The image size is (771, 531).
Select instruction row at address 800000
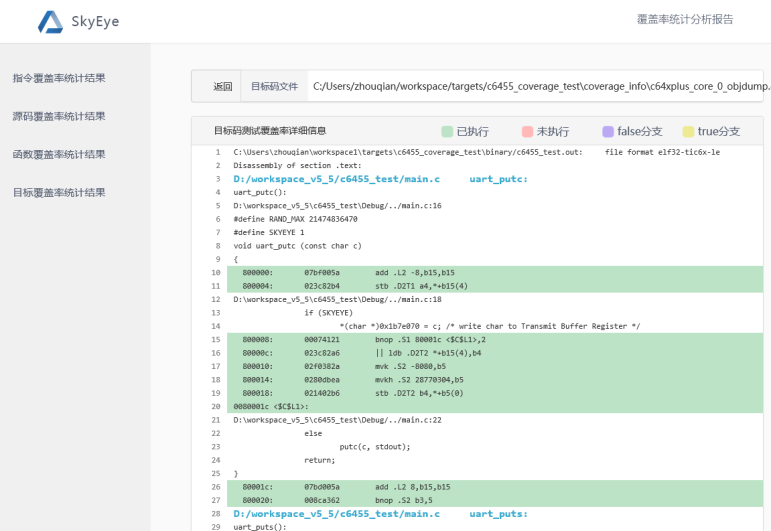tap(495, 273)
